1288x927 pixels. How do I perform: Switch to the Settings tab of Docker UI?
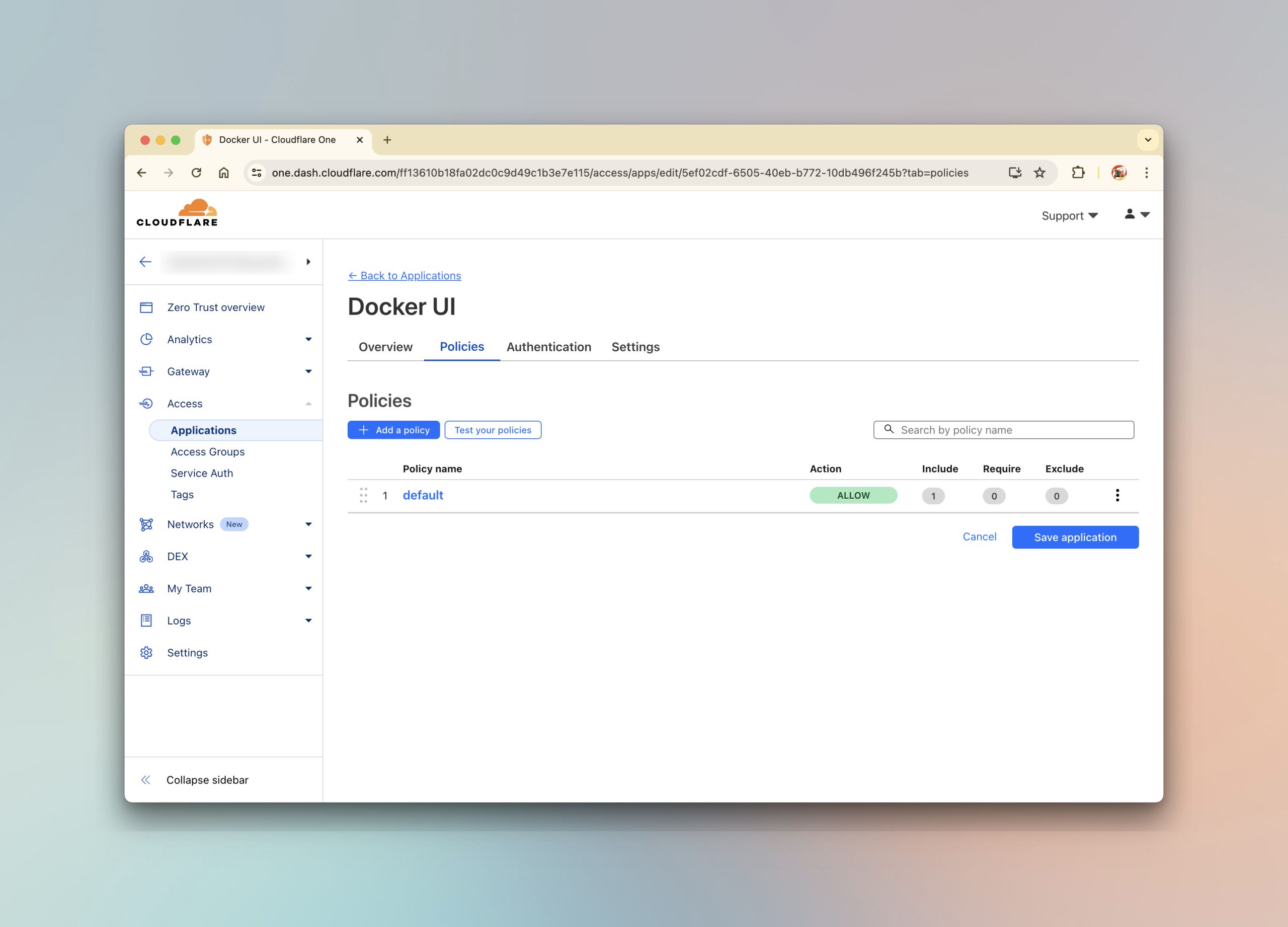[x=635, y=347]
